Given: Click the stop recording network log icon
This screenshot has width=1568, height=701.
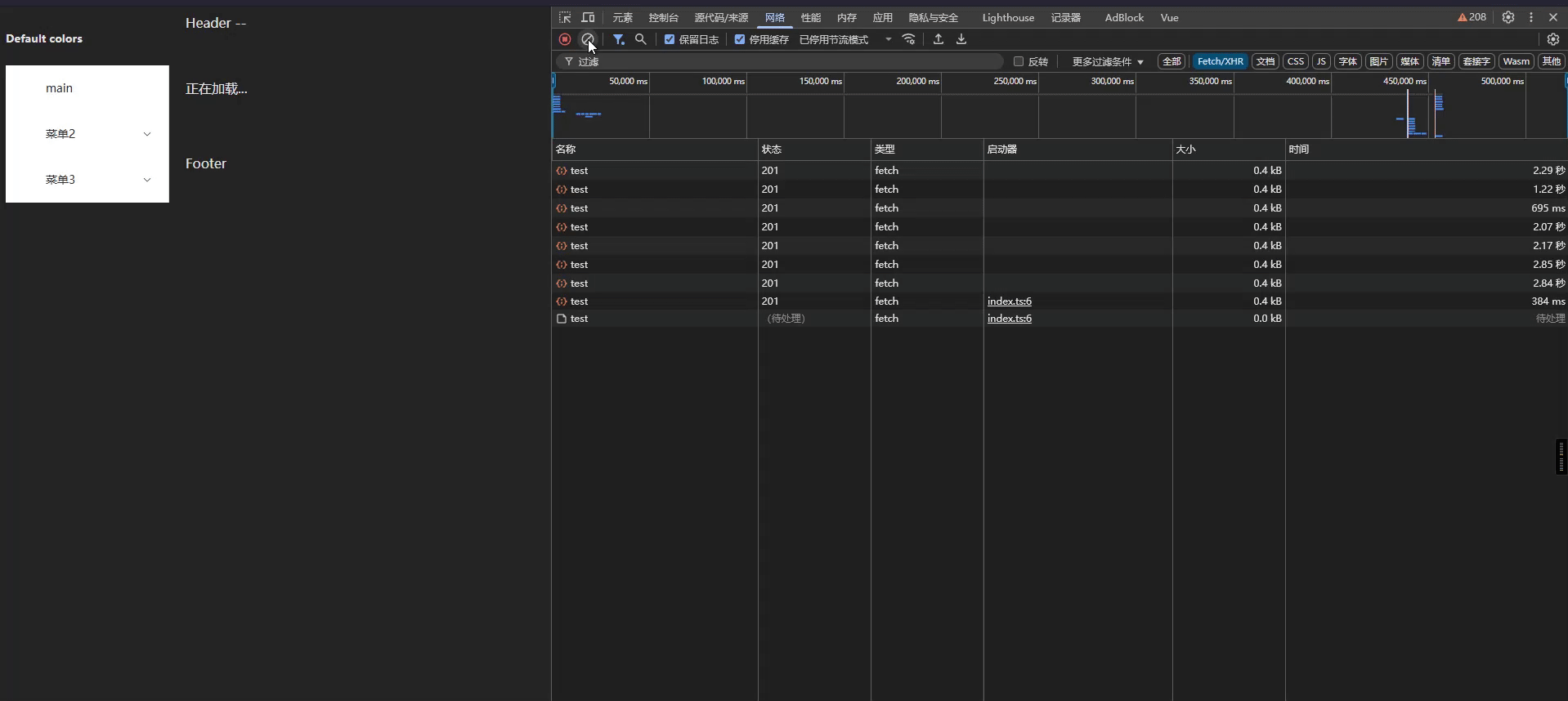Looking at the screenshot, I should pos(565,39).
